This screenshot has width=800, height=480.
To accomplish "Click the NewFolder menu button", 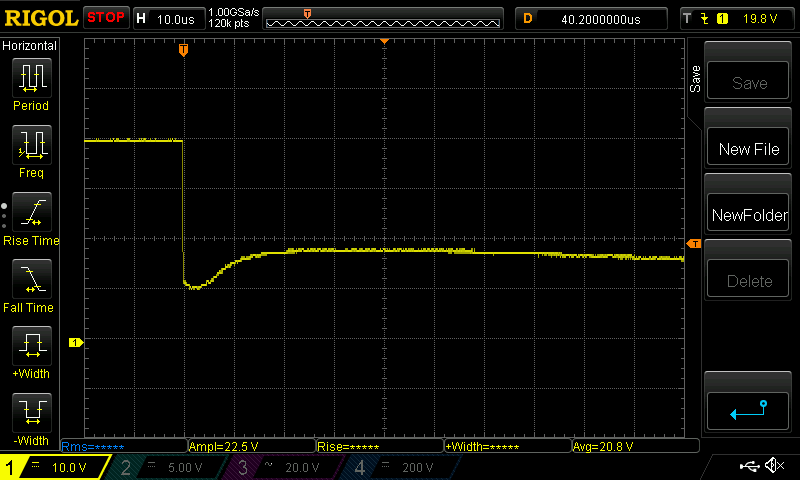I will [x=749, y=215].
